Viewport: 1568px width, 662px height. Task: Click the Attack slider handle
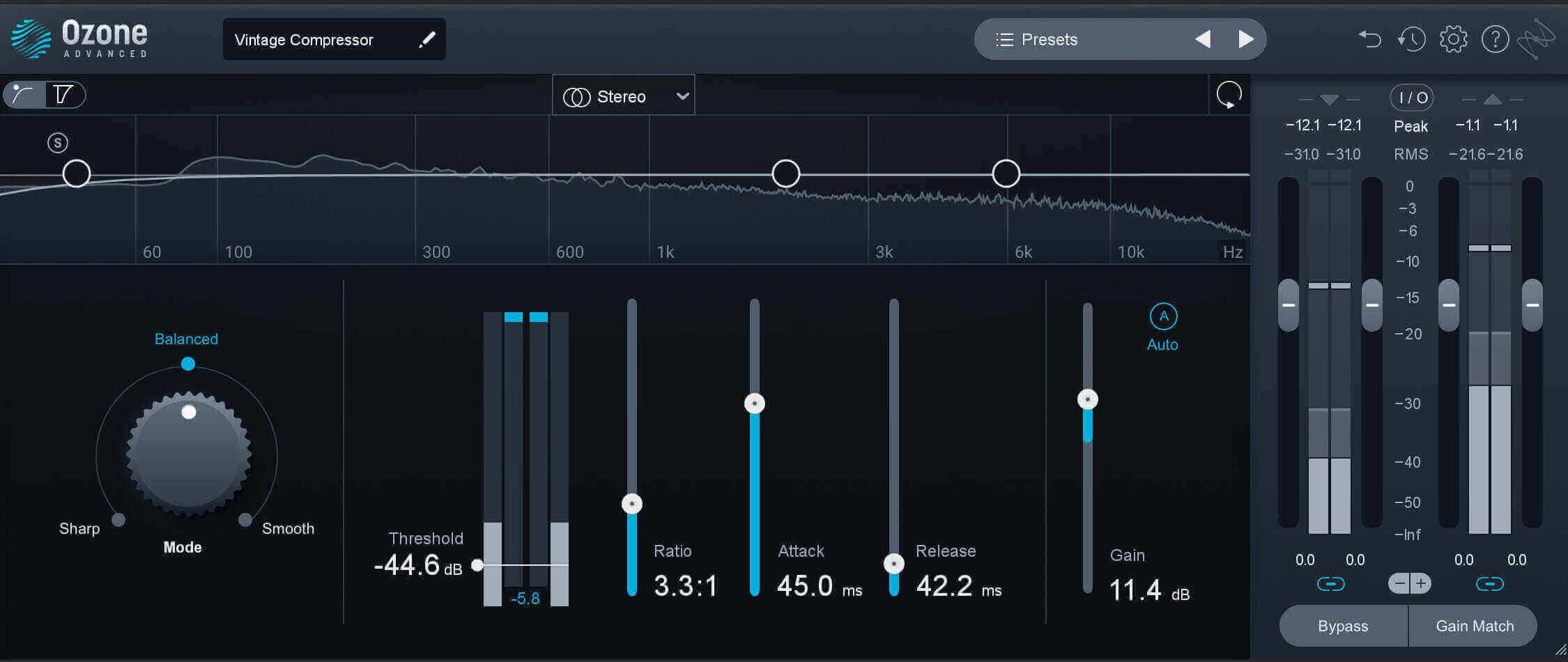coord(755,403)
